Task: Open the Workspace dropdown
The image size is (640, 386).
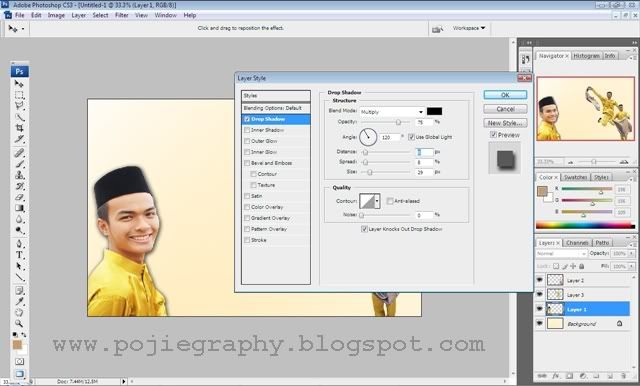Action: coord(469,28)
